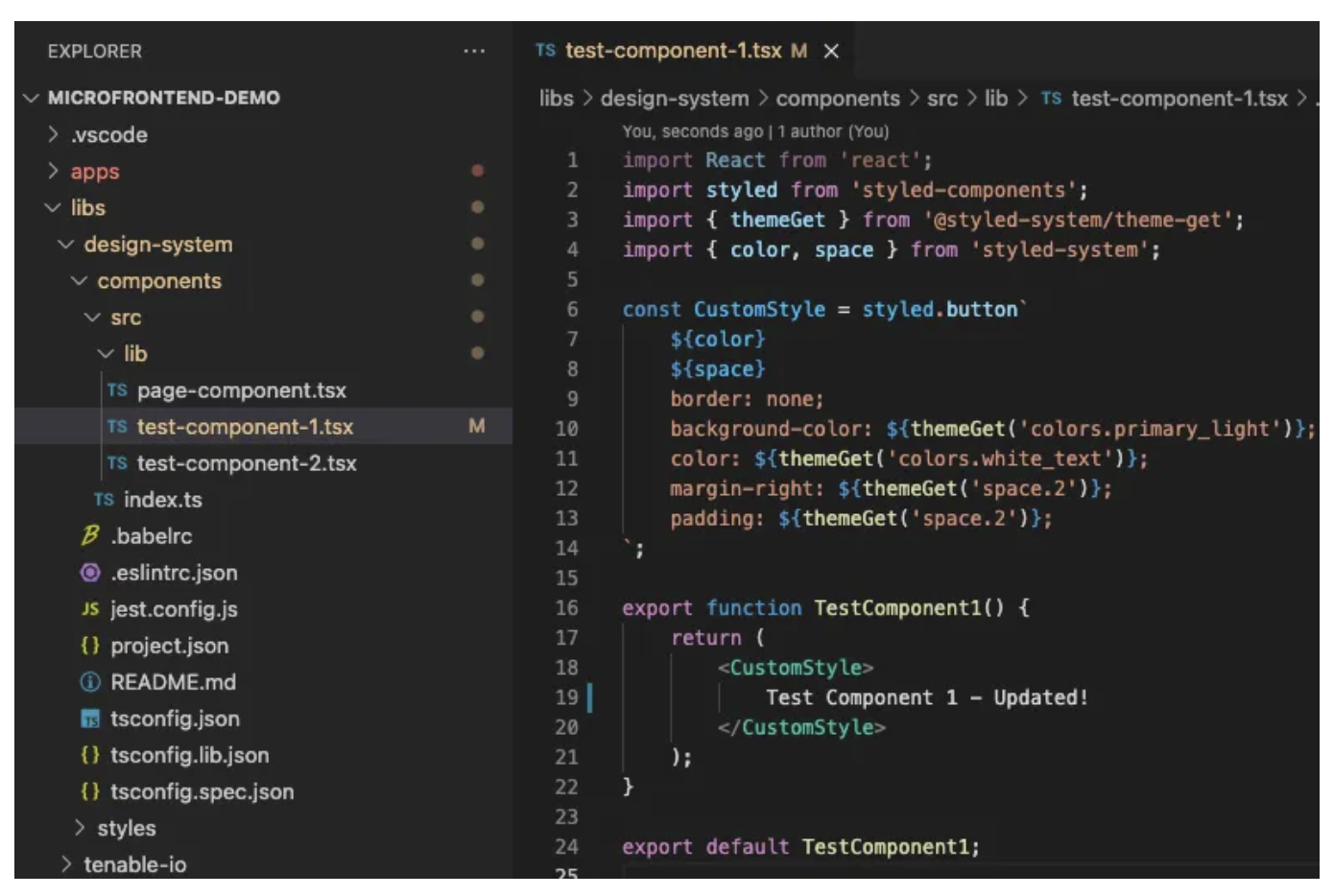The width and height of the screenshot is (1334, 896).
Task: Open tsconfig.json file
Action: pyautogui.click(x=176, y=719)
